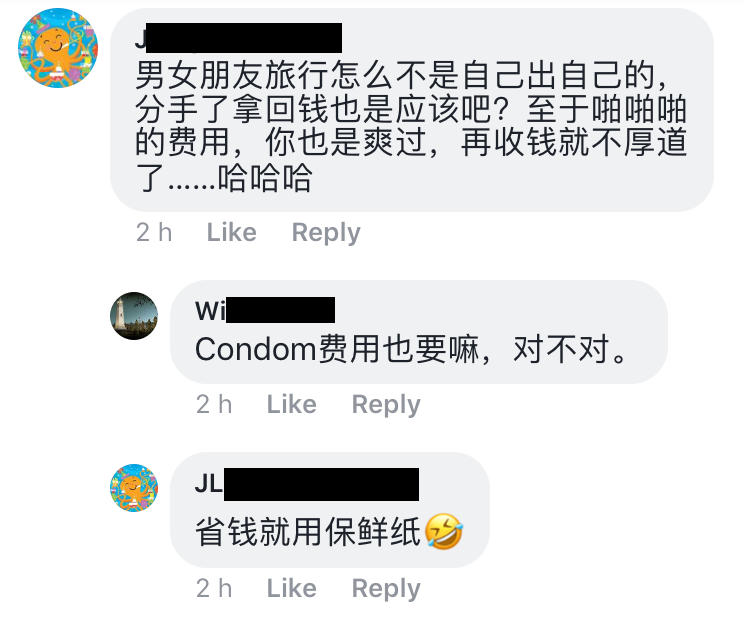Click the 2 h timestamp under 省钱就用保鲜纸
The height and width of the screenshot is (620, 744).
214,588
